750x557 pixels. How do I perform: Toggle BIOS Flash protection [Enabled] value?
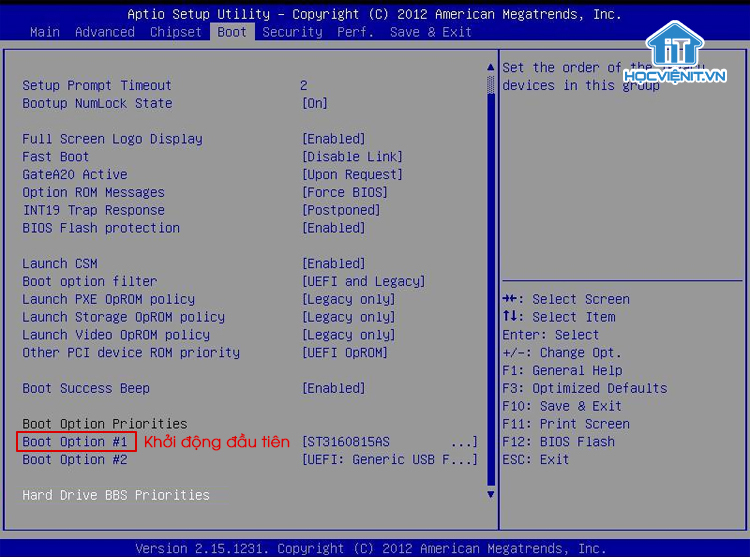334,228
